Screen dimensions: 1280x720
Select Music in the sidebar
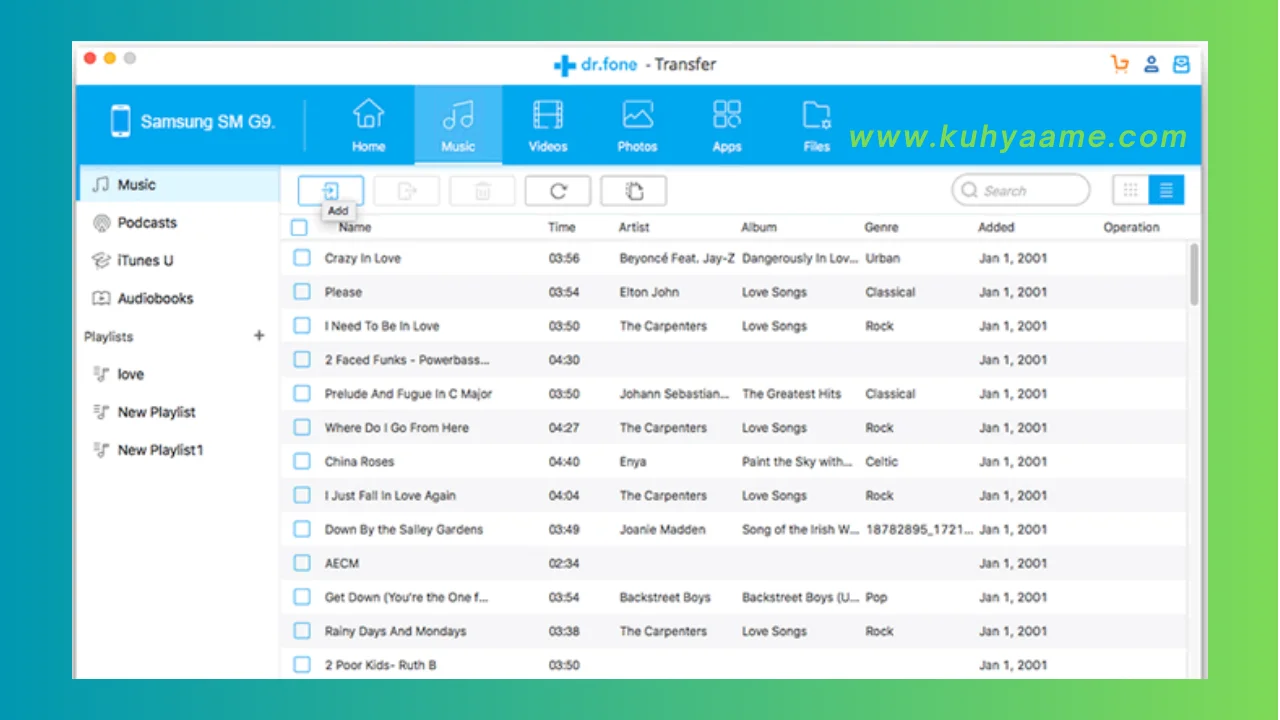[178, 185]
